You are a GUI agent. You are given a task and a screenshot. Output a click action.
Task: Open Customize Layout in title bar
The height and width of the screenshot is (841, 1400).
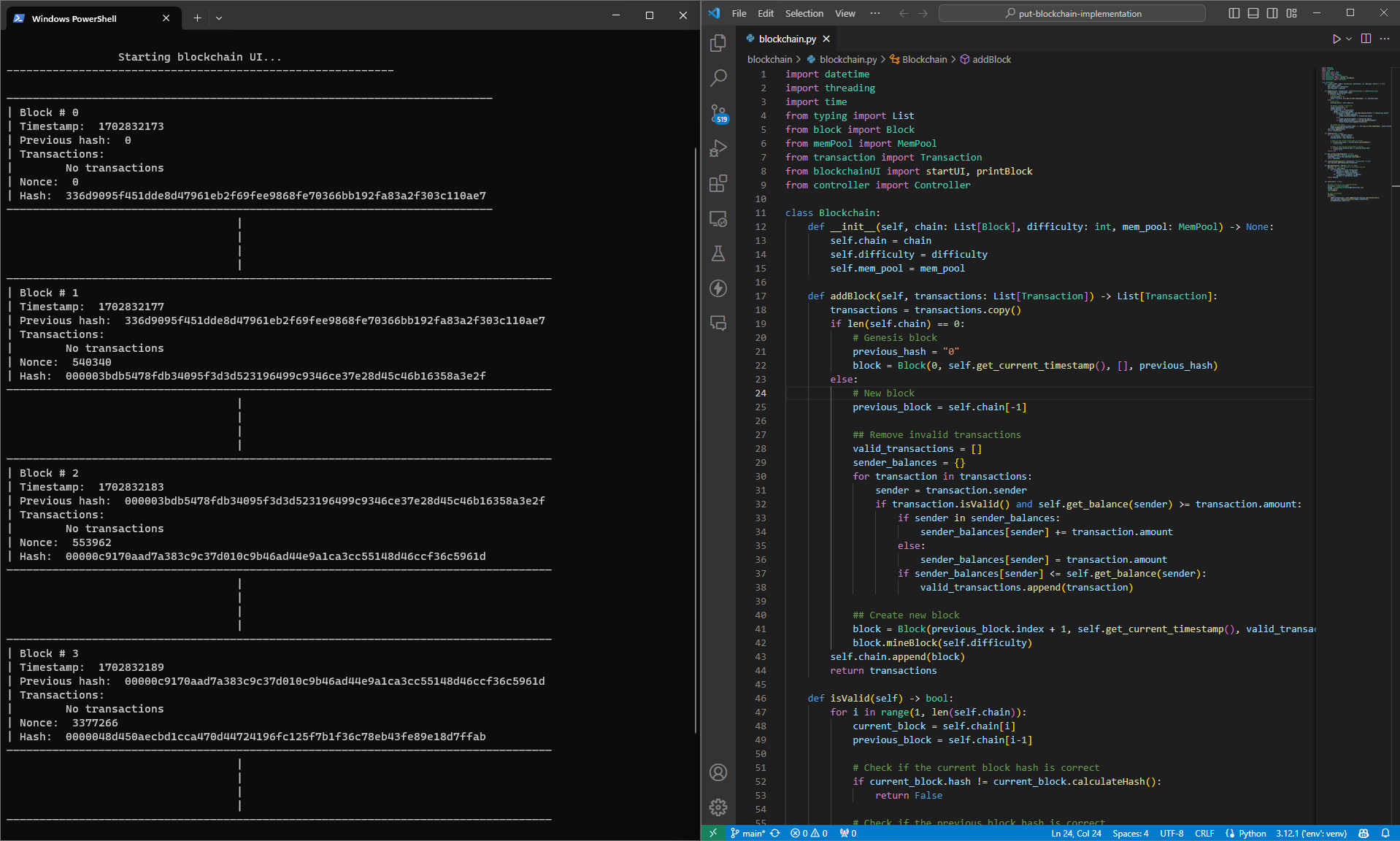pyautogui.click(x=1291, y=13)
